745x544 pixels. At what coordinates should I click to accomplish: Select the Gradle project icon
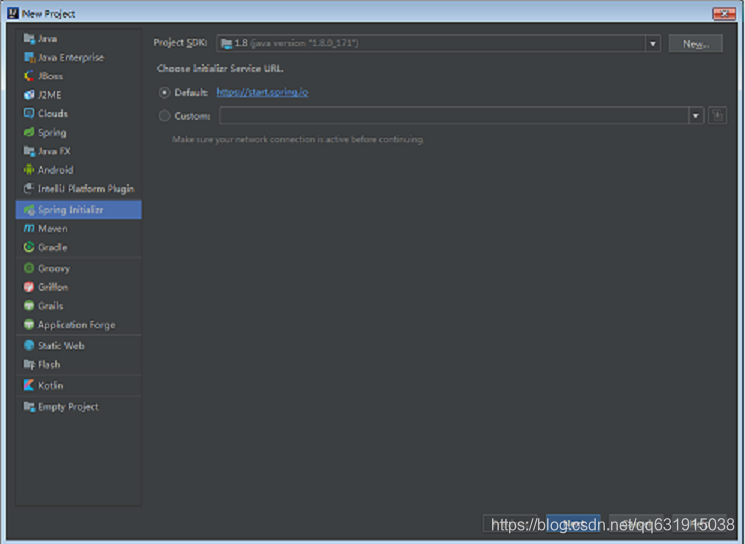pos(29,247)
